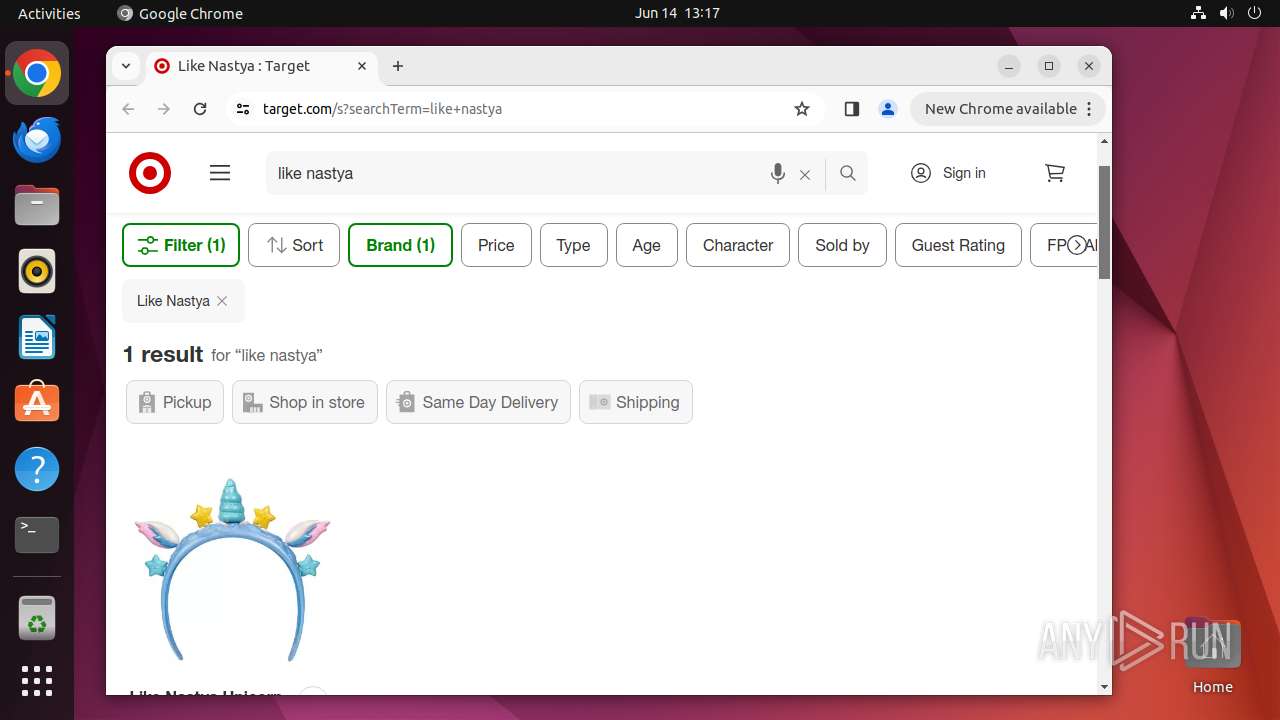Open the network status icon in the system tray
1280x720 pixels.
click(1198, 13)
